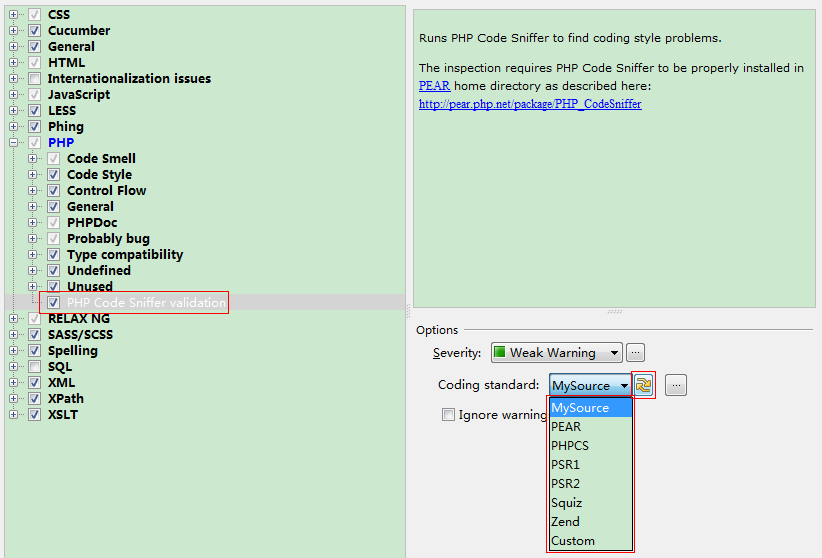Expand the JavaScript tree node
822x558 pixels.
click(x=14, y=94)
